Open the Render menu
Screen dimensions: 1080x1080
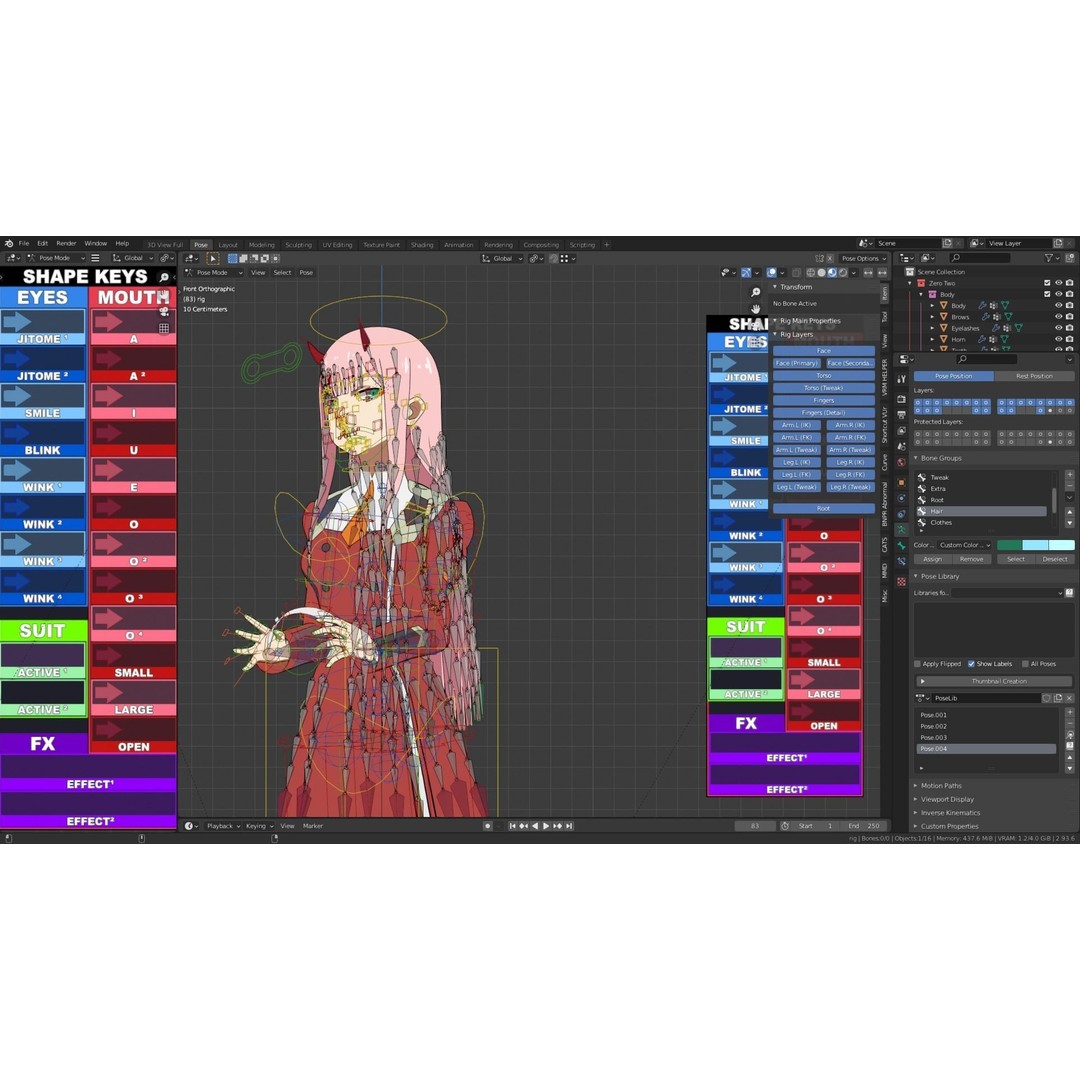66,243
